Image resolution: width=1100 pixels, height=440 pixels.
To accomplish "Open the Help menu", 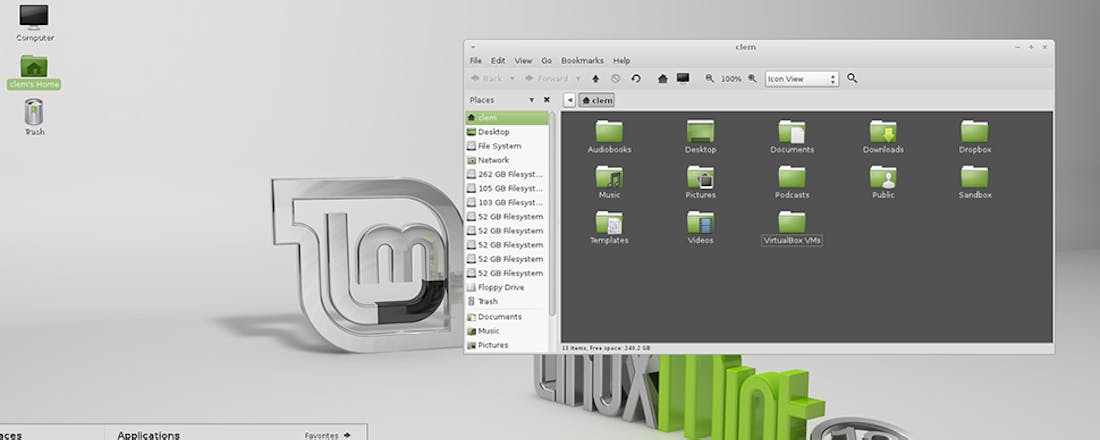I will coord(622,61).
